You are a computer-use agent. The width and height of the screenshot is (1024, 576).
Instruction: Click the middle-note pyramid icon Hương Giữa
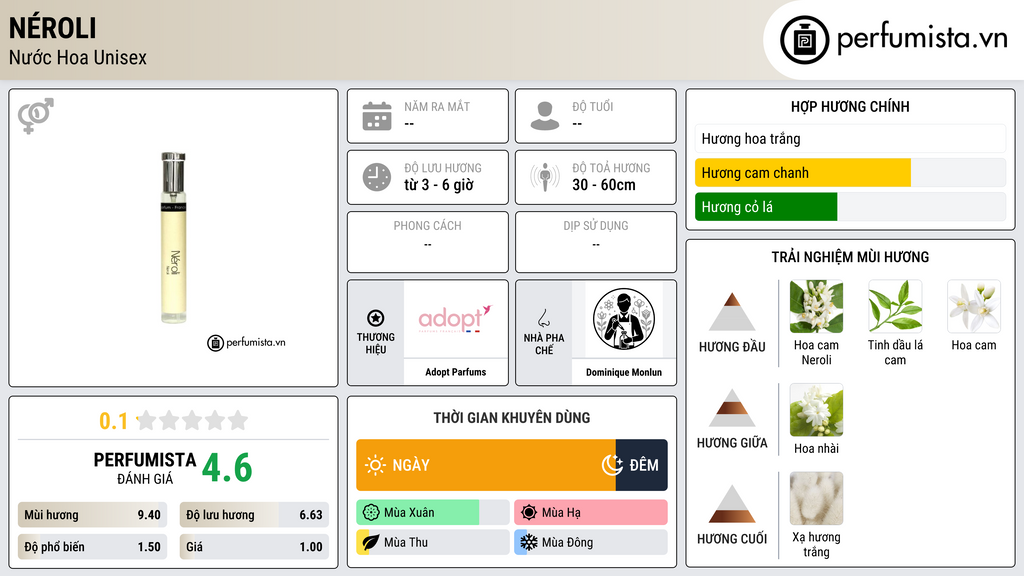point(732,408)
